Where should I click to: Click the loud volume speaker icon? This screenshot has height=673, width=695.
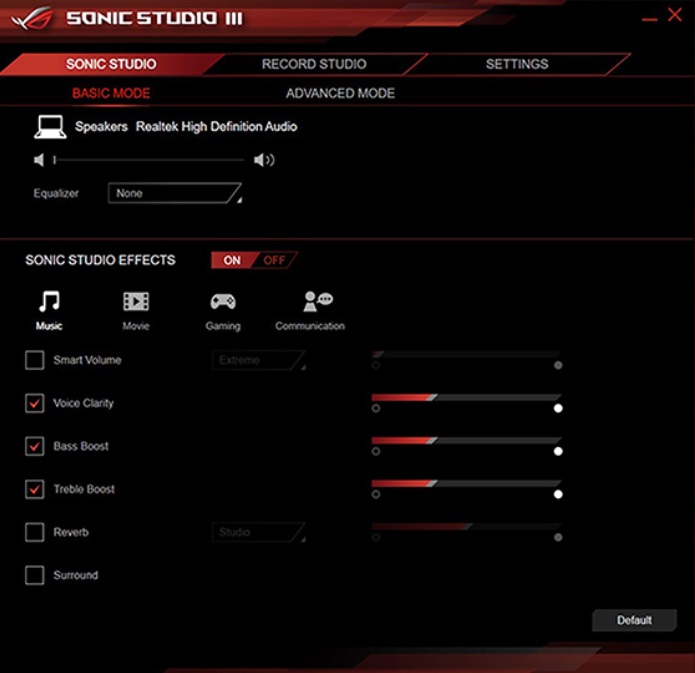tap(264, 160)
